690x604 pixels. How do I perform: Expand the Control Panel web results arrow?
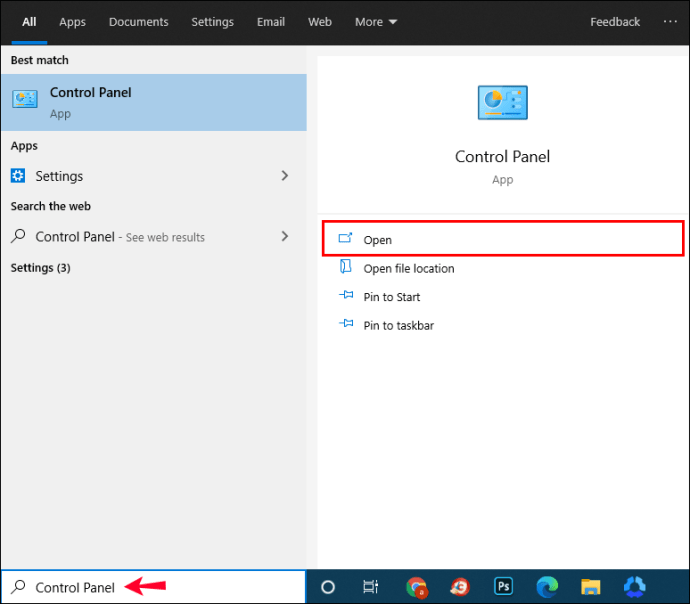pos(285,237)
